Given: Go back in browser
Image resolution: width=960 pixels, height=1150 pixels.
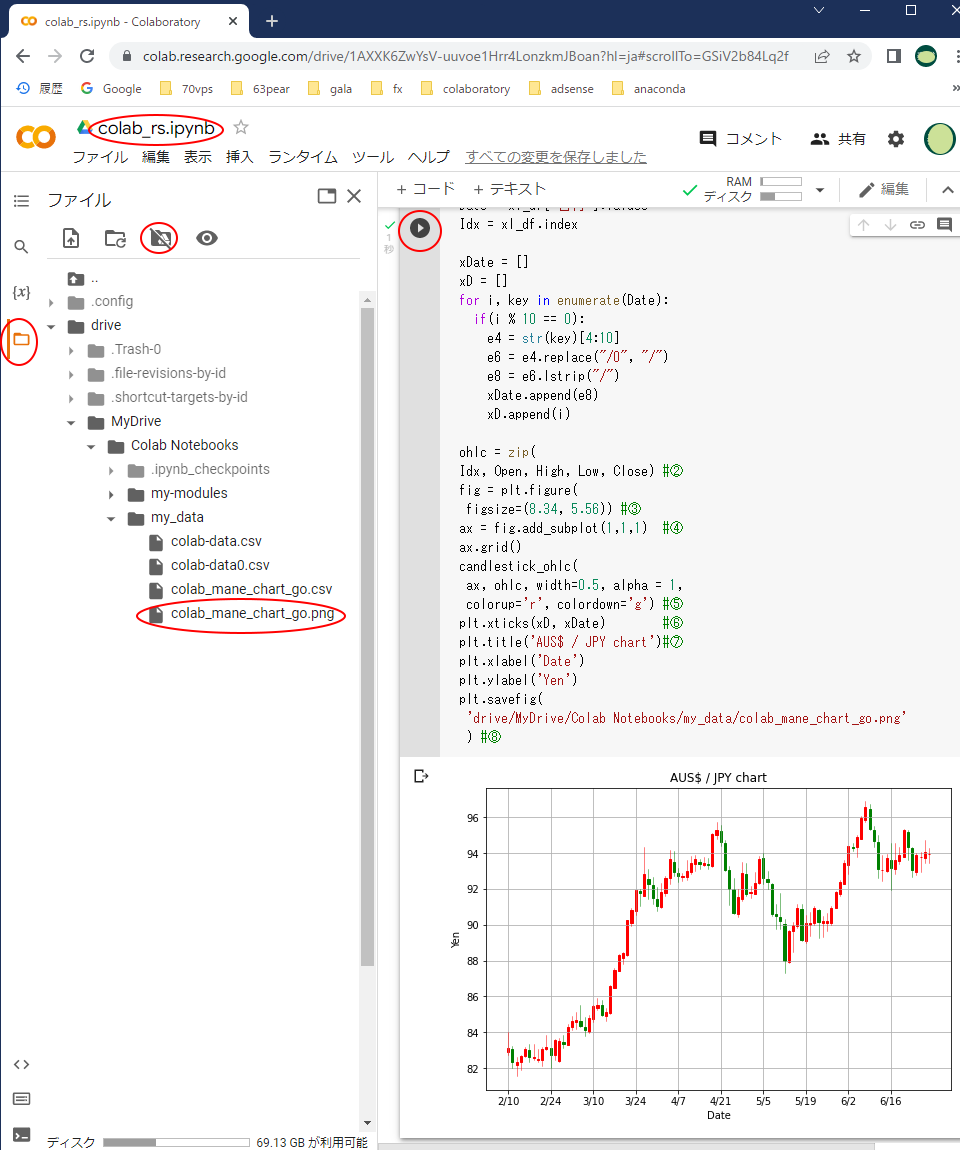Looking at the screenshot, I should pos(23,56).
